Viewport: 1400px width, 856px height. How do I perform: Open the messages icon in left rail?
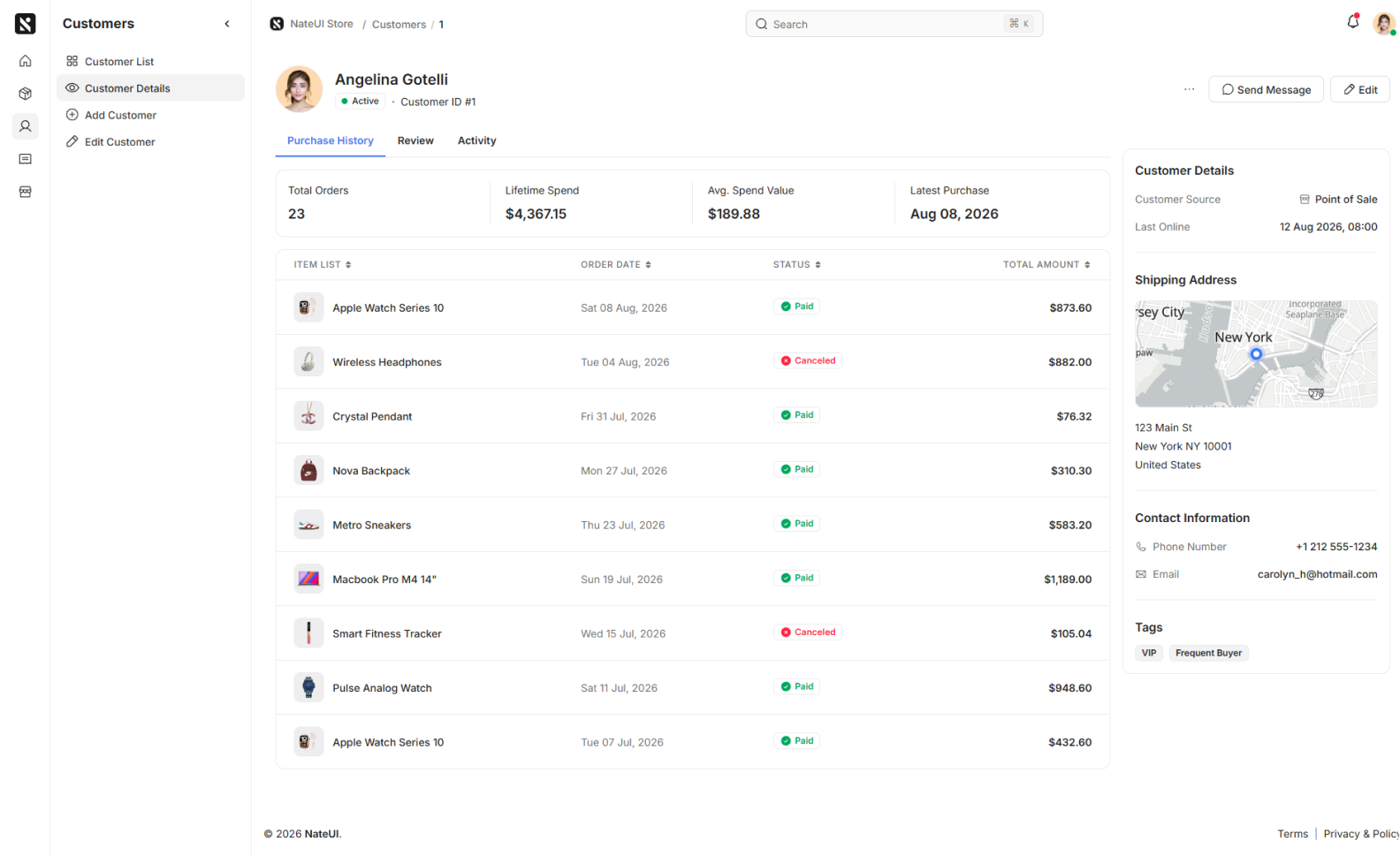[26, 159]
